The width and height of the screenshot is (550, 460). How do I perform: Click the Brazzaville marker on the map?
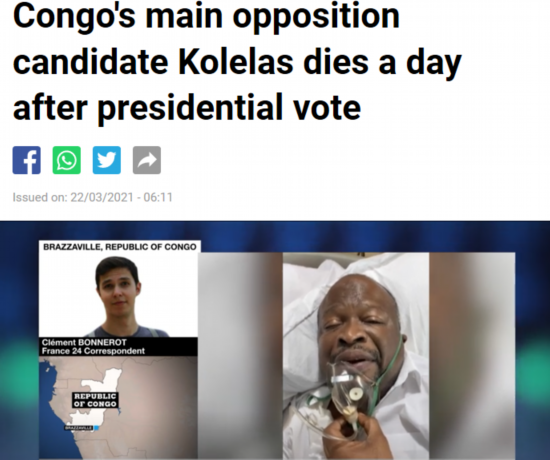tap(81, 428)
